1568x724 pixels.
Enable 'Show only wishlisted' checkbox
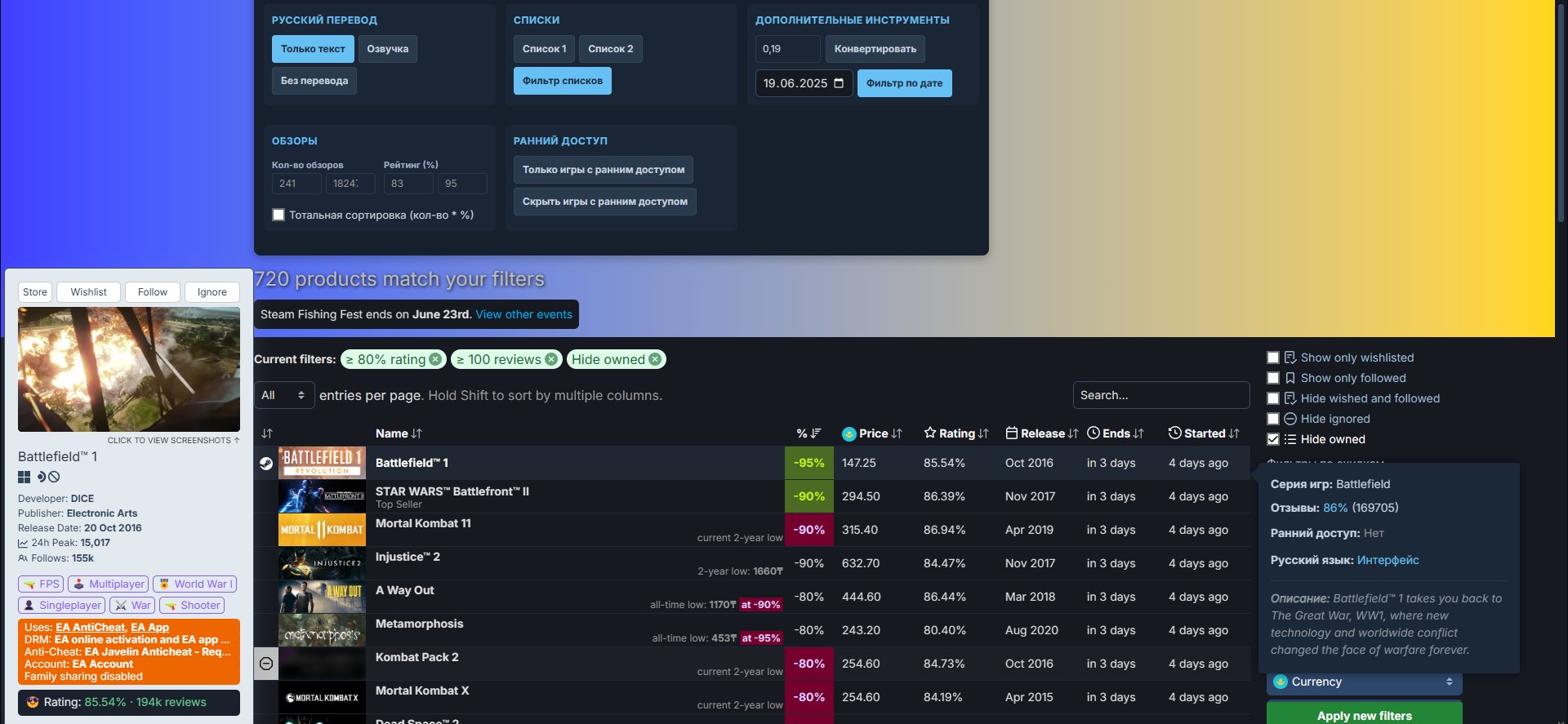pos(1273,358)
